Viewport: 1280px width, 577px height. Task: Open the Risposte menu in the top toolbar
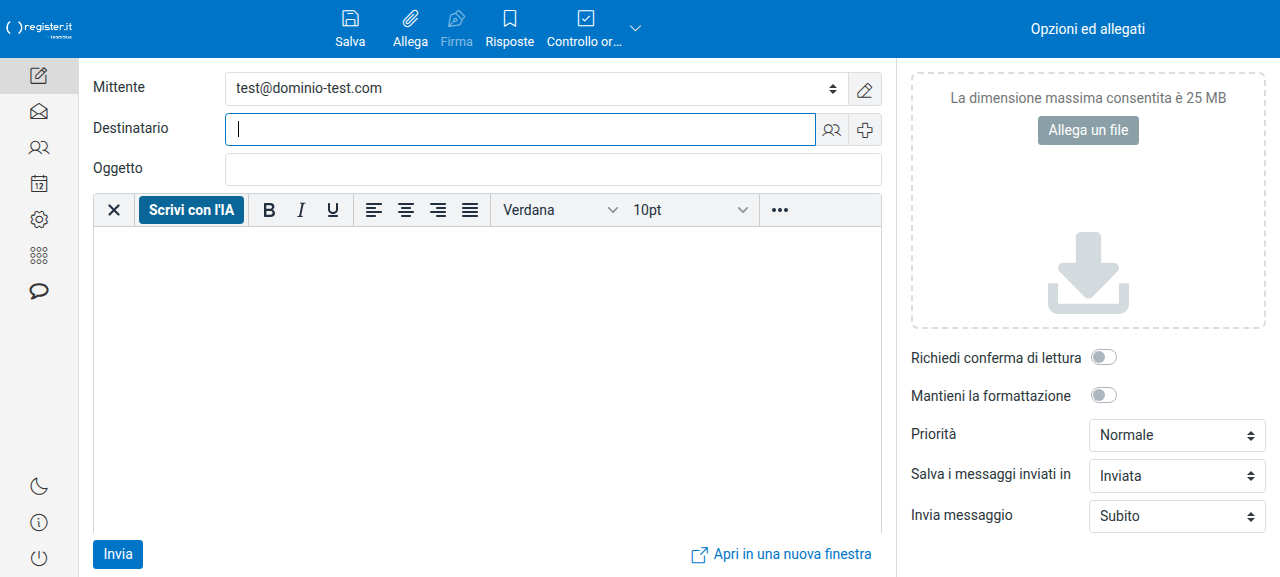(510, 29)
